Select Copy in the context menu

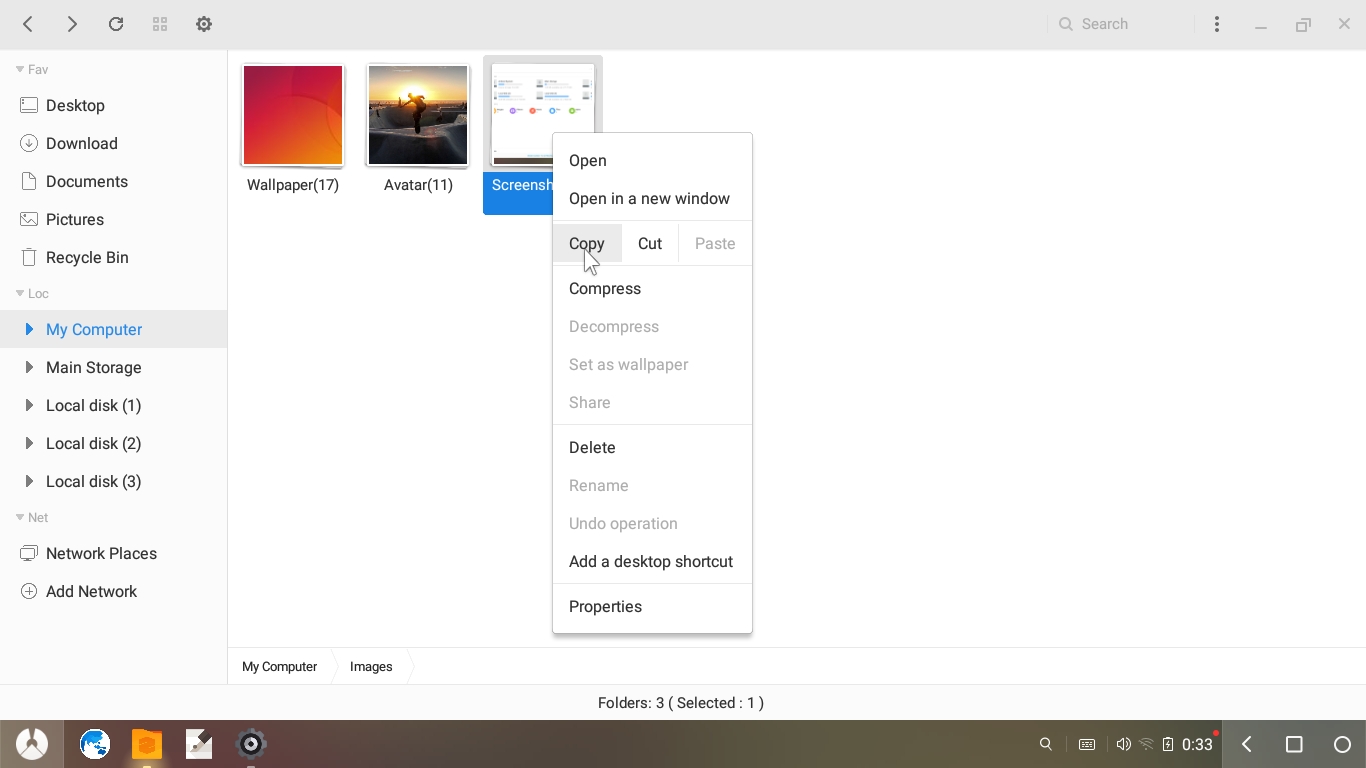point(587,243)
